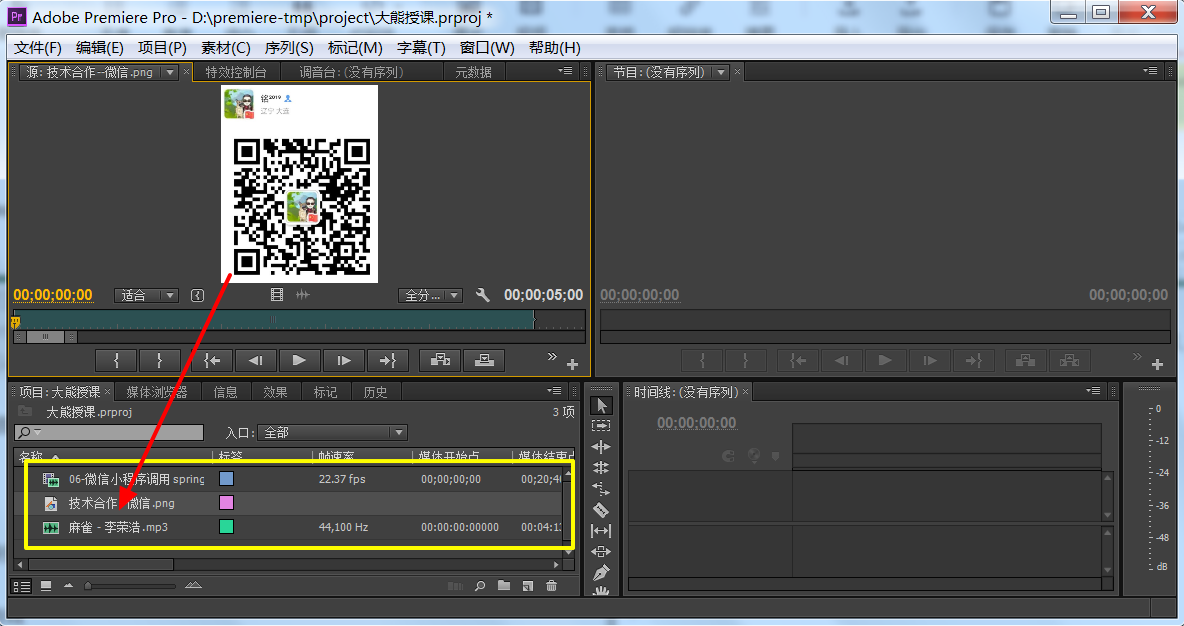Select the Slide tool

pyautogui.click(x=601, y=552)
